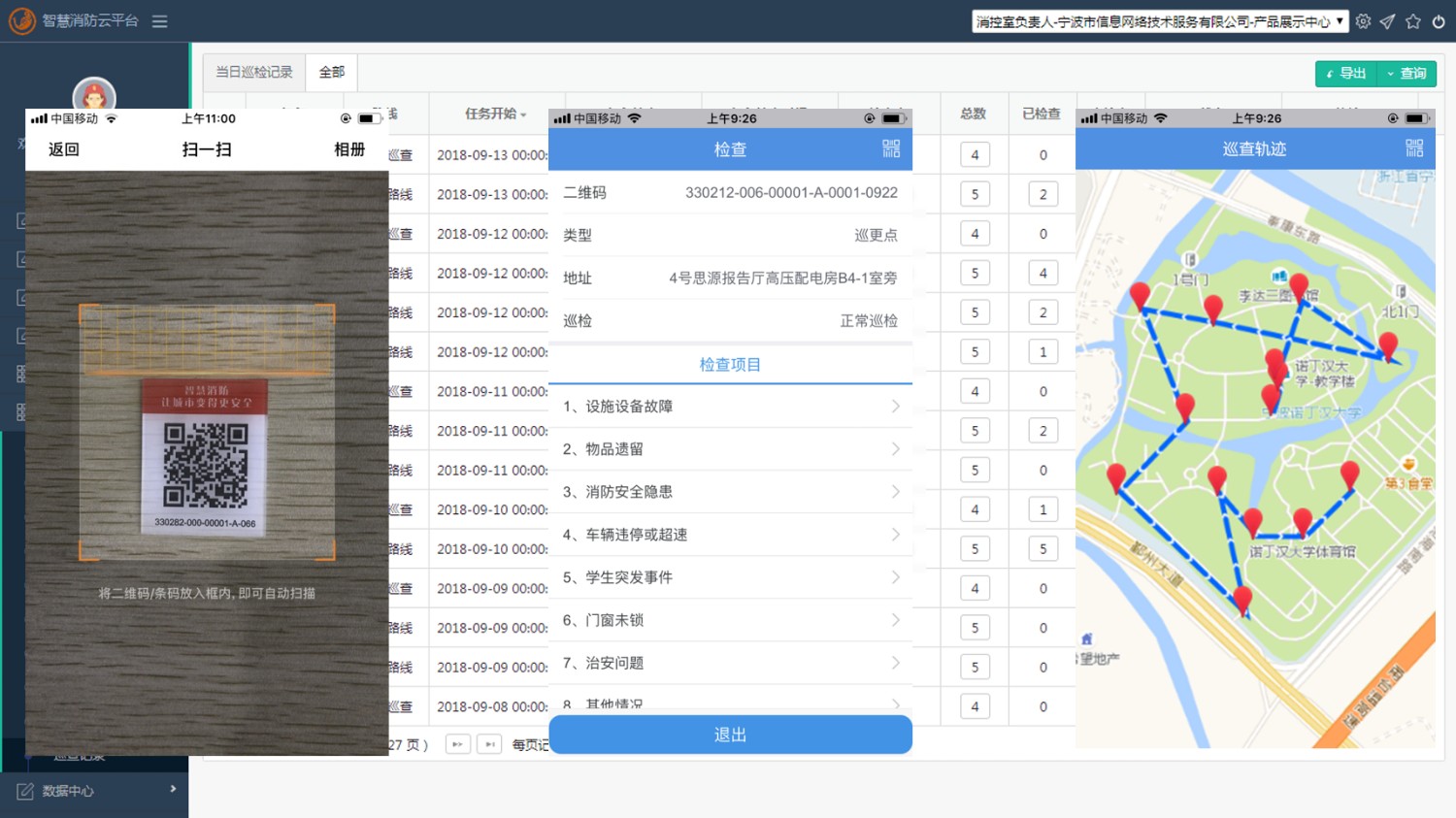Click the next page pagination button
Image resolution: width=1456 pixels, height=818 pixels.
point(458,744)
